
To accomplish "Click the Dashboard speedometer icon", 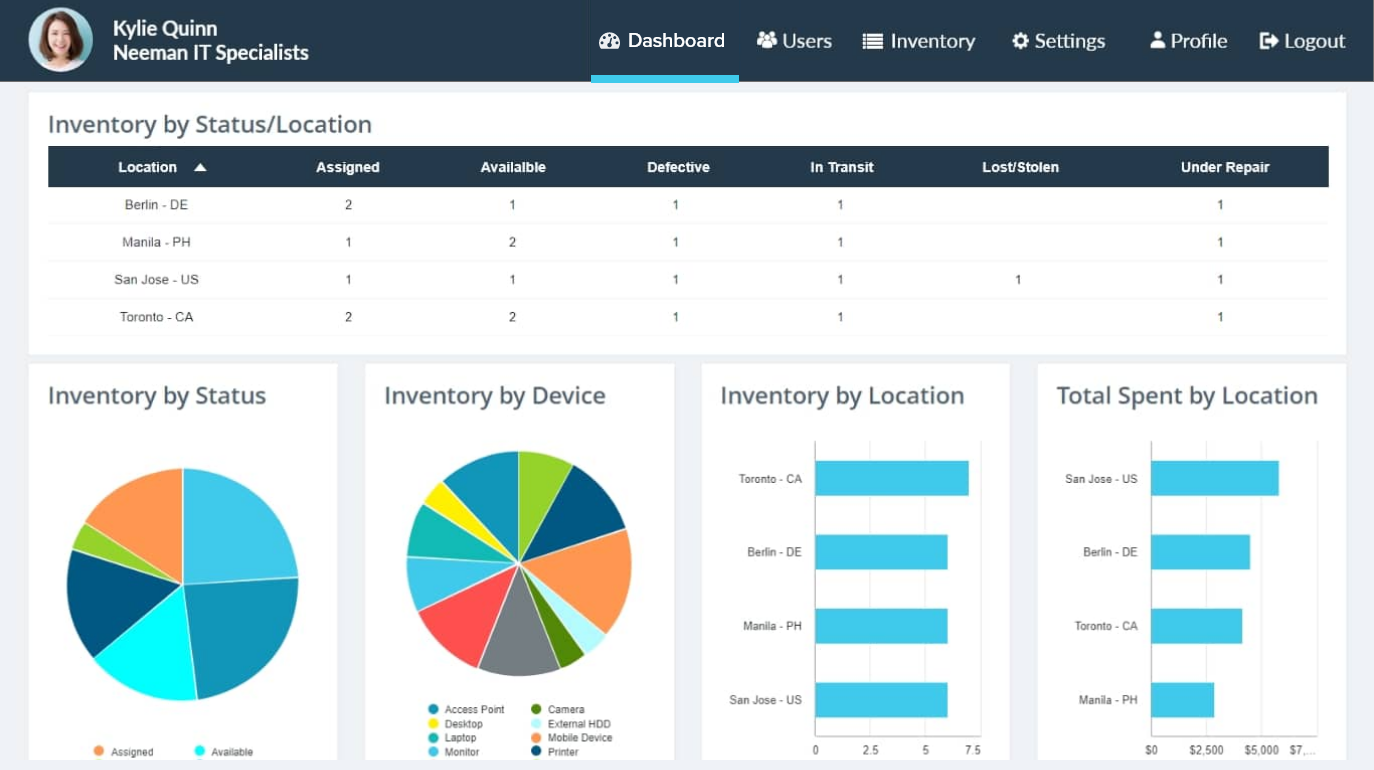I will (609, 40).
